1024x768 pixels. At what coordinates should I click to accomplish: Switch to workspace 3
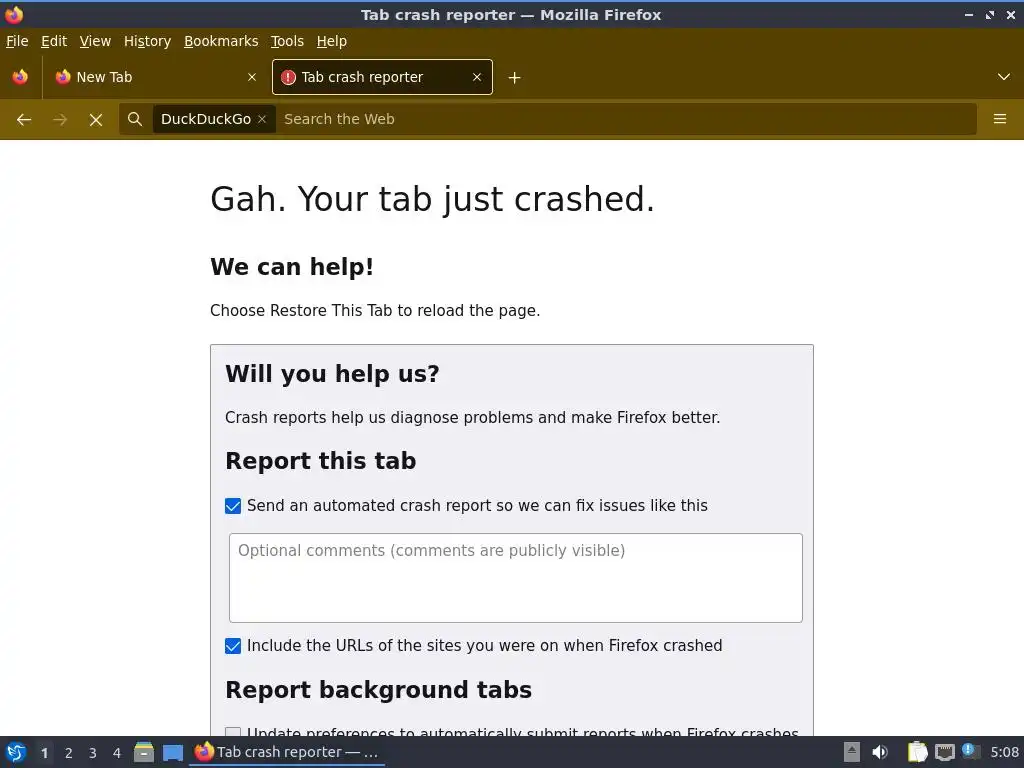tap(93, 753)
